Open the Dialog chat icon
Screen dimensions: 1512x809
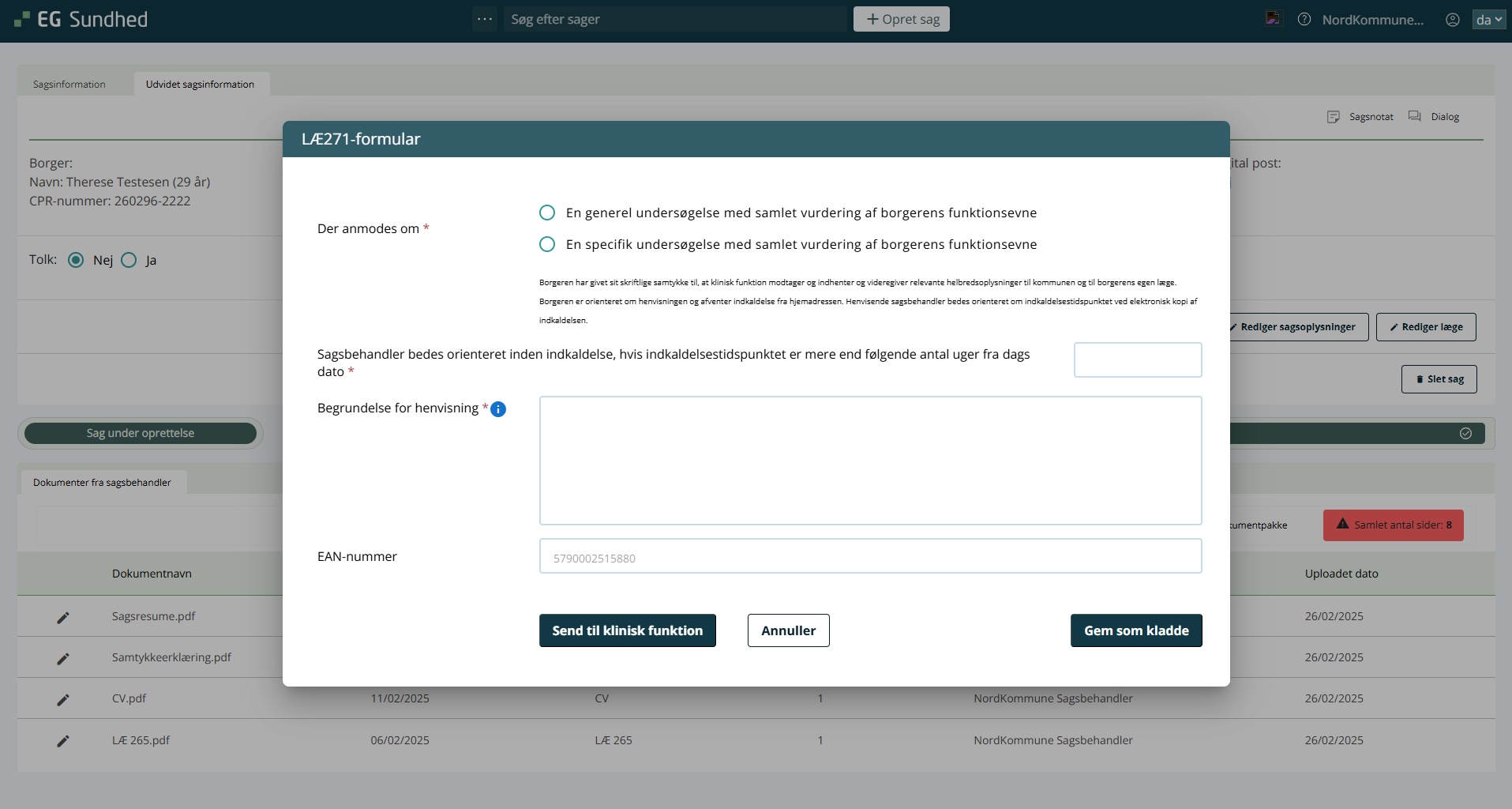point(1415,117)
